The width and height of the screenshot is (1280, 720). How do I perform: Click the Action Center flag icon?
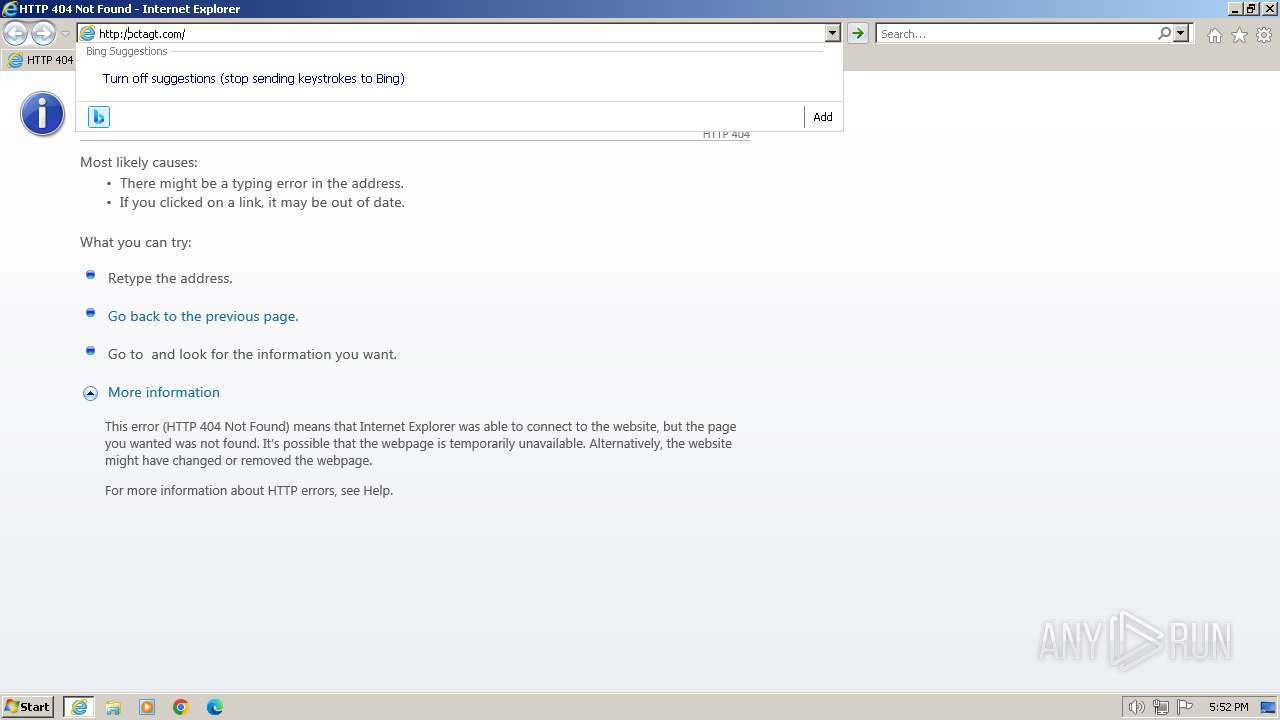[x=1185, y=707]
